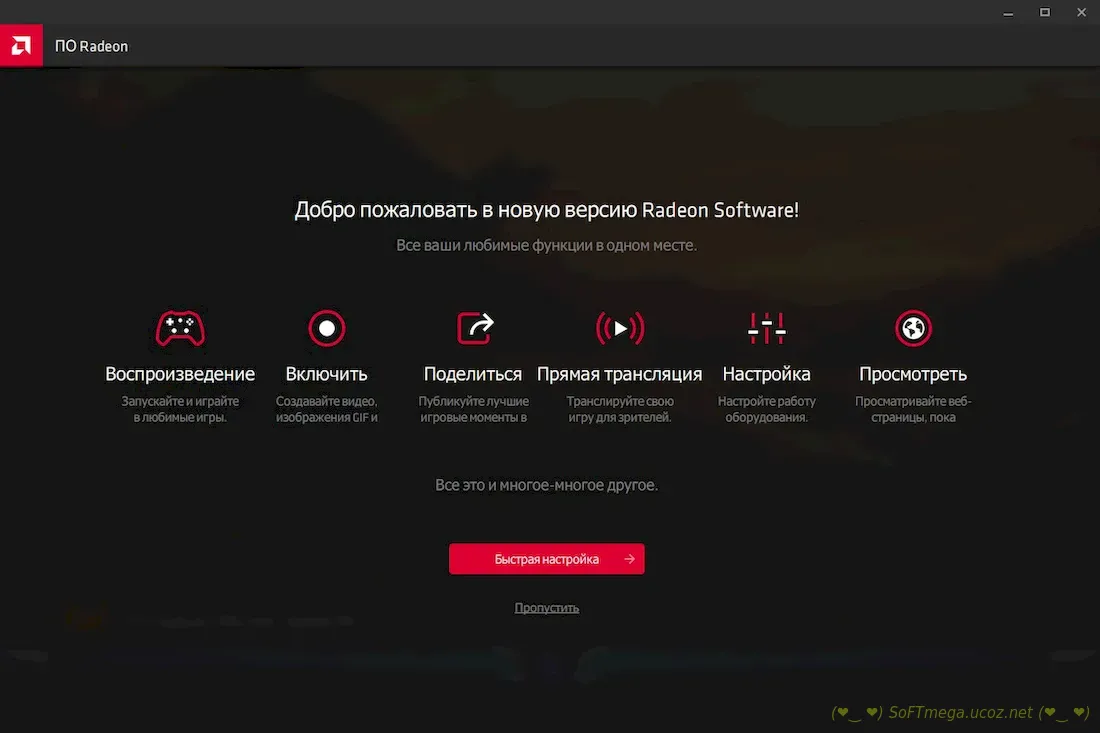This screenshot has height=733, width=1100.
Task: Click the Воспроизведение feature heading
Action: [x=180, y=374]
